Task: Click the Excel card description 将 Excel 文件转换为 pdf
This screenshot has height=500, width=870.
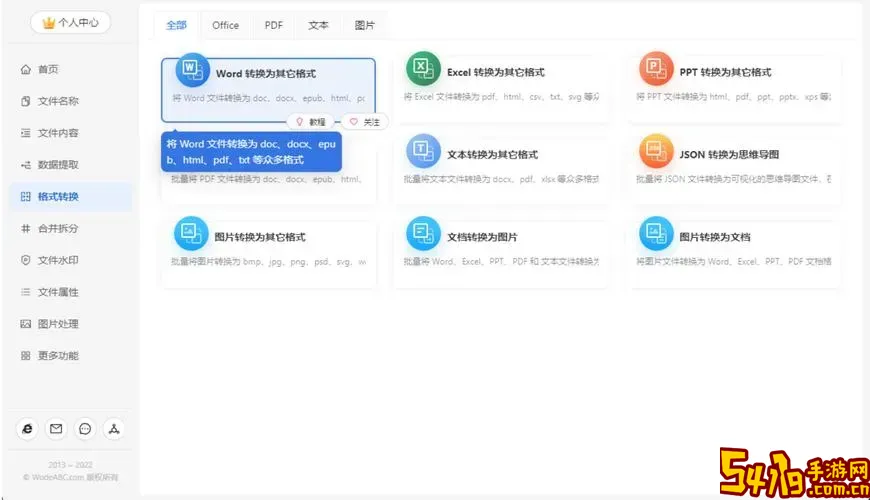Action: (x=501, y=97)
